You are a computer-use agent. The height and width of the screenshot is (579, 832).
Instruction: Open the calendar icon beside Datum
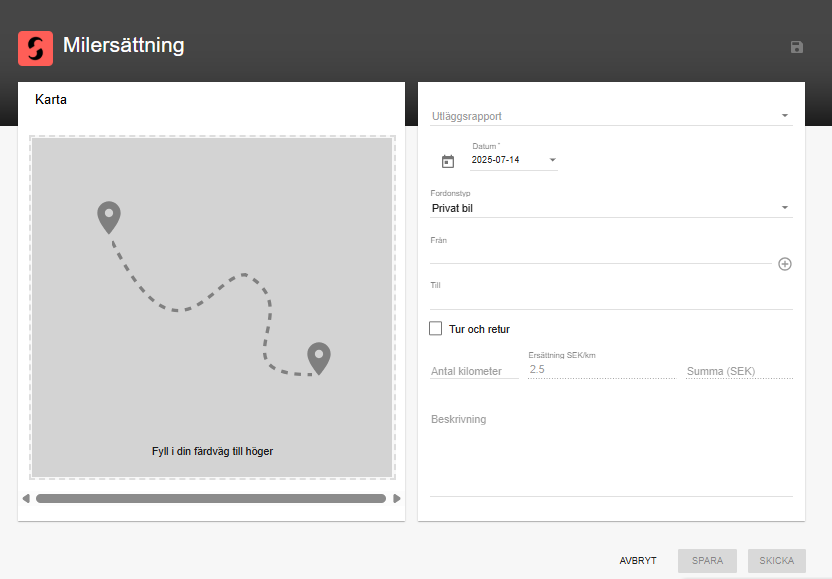tap(448, 161)
